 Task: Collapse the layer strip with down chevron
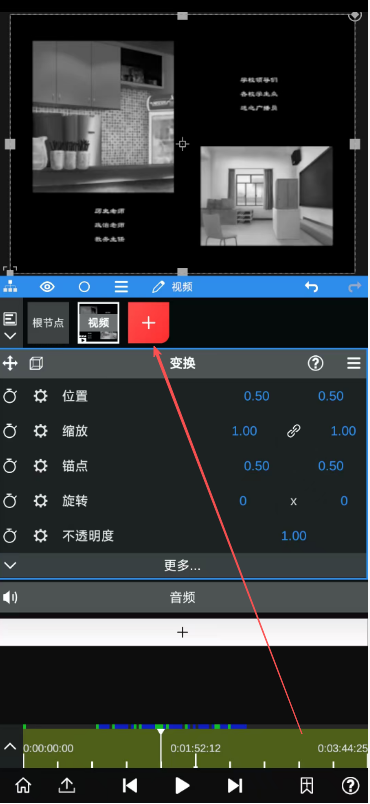point(10,336)
